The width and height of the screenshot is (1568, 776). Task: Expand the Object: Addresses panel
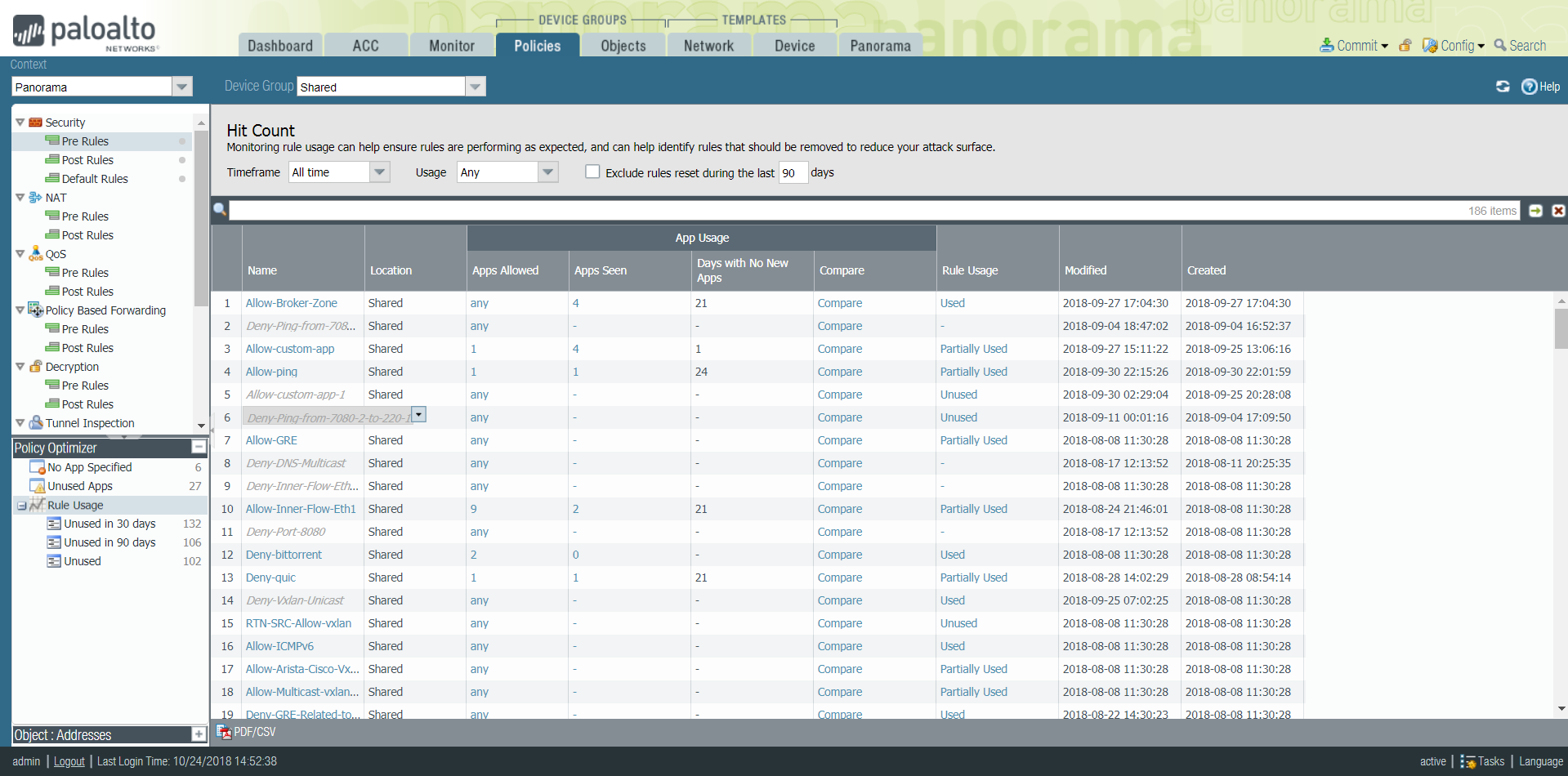[x=198, y=734]
